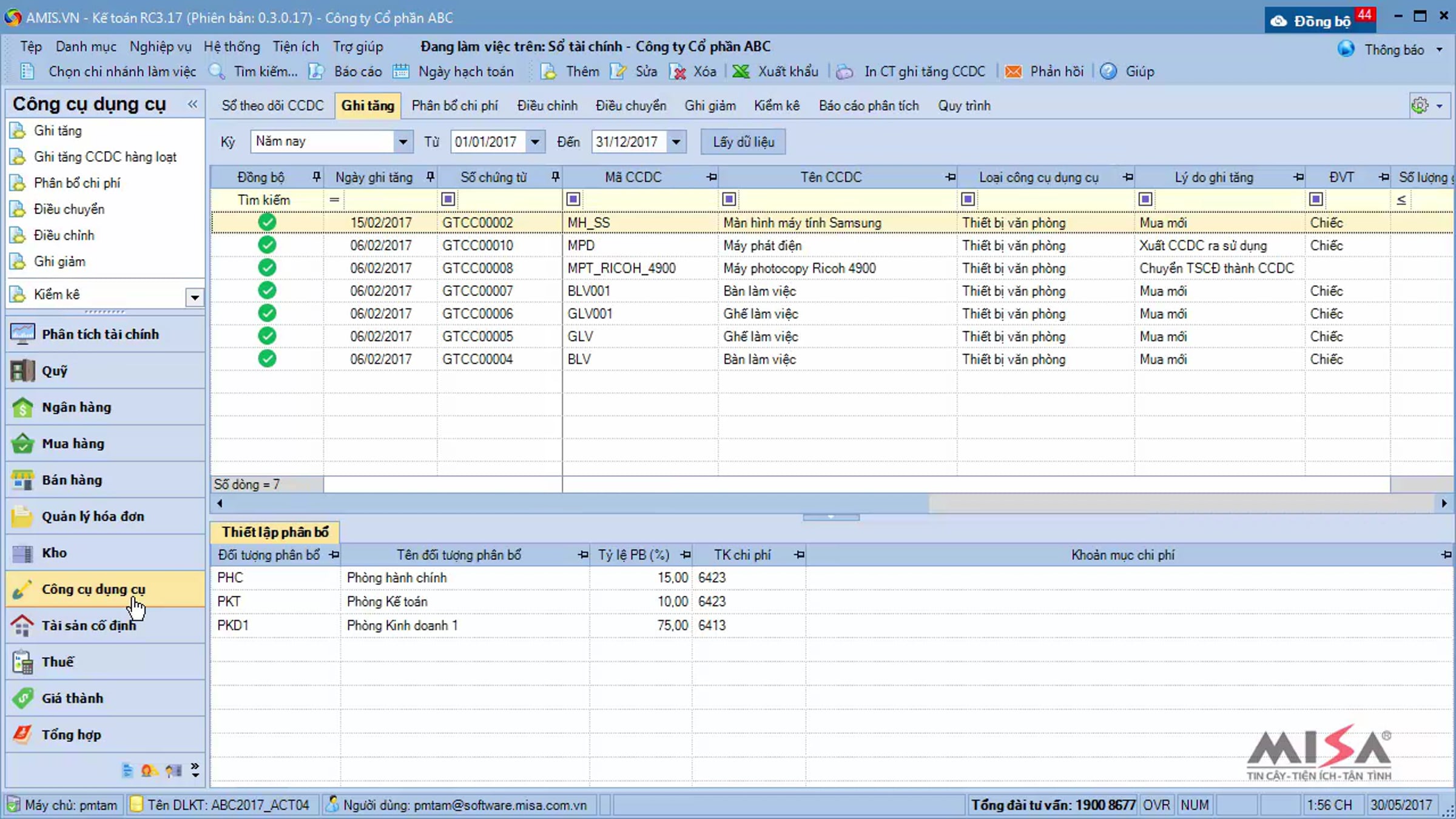Open the Quỹ module icon in sidebar
The image size is (1456, 819).
point(22,371)
